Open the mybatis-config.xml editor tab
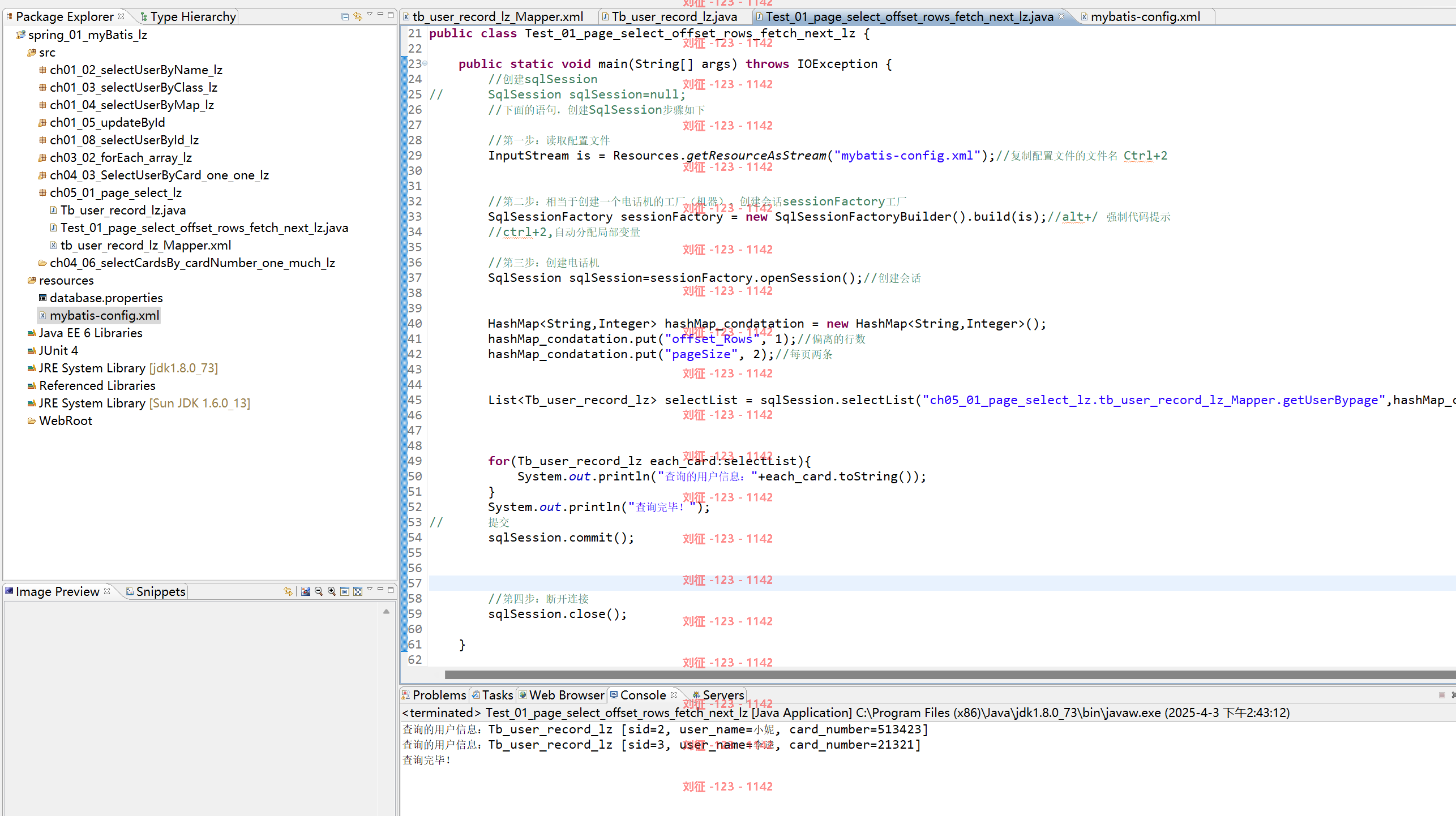The image size is (1456, 816). click(x=1141, y=17)
